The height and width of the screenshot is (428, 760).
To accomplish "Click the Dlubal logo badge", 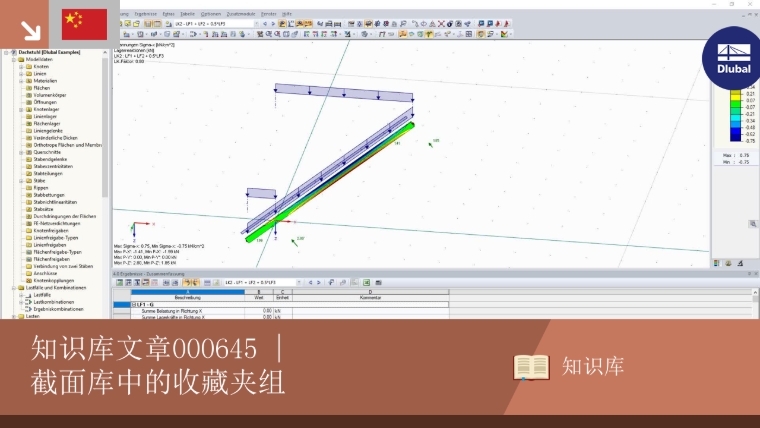I will click(x=734, y=58).
